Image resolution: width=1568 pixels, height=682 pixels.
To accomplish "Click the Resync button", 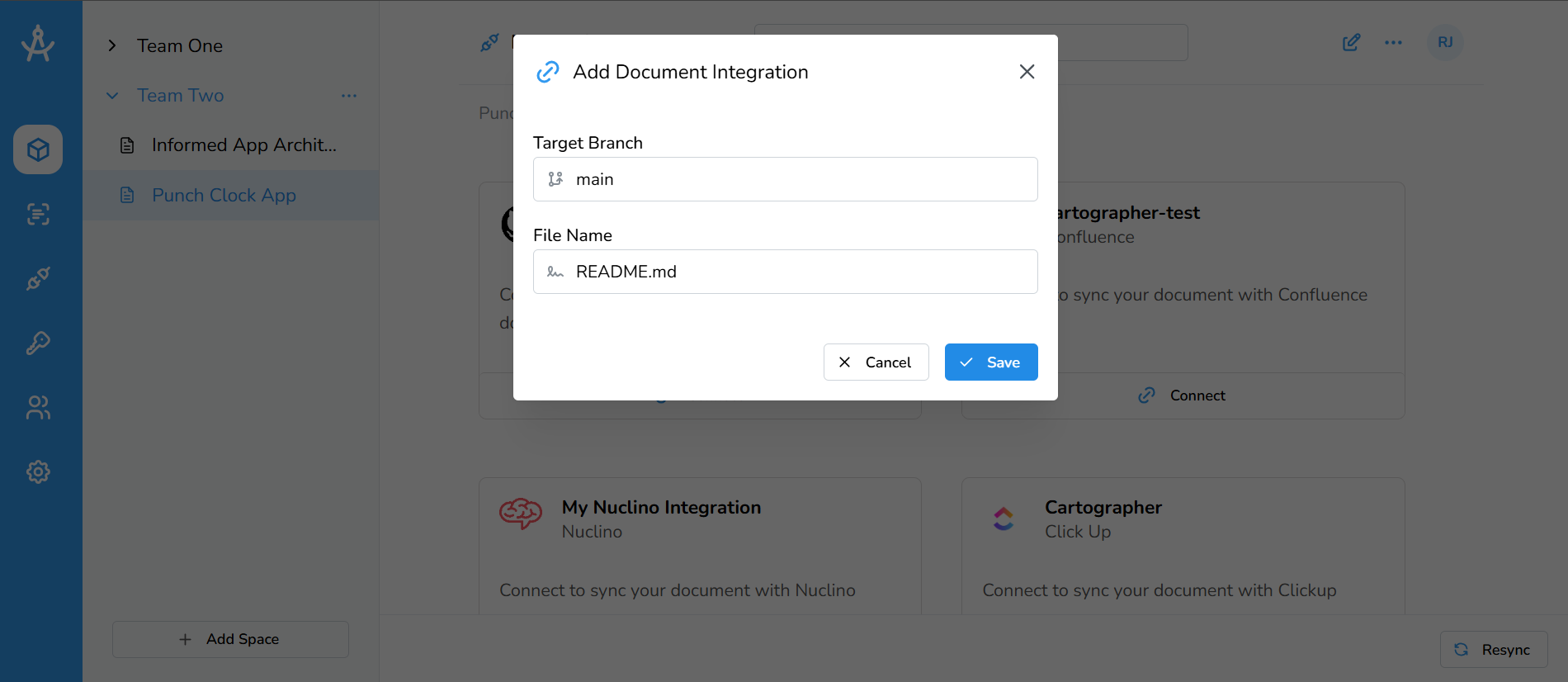I will [1494, 650].
